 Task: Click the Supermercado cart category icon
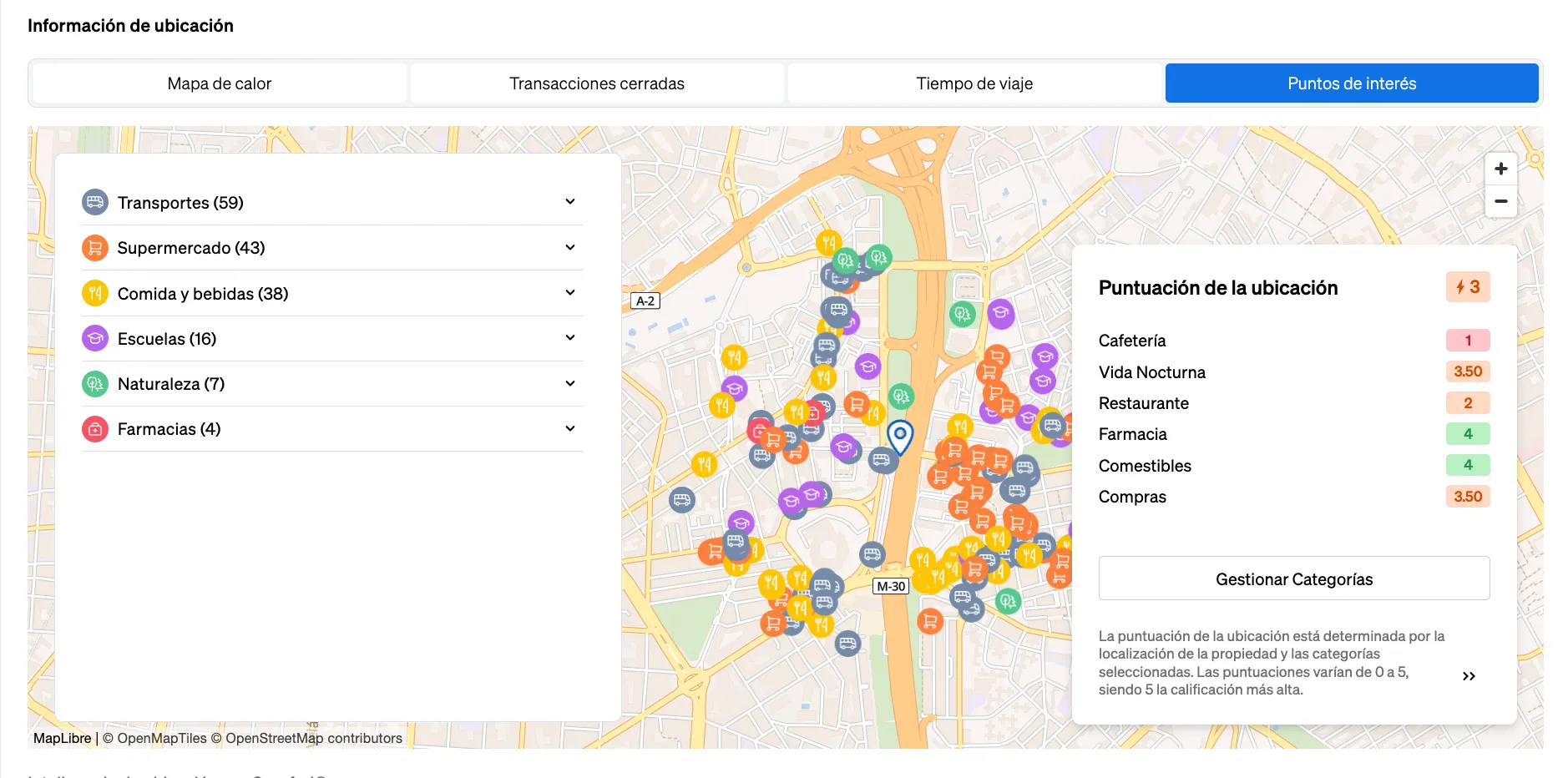click(95, 248)
